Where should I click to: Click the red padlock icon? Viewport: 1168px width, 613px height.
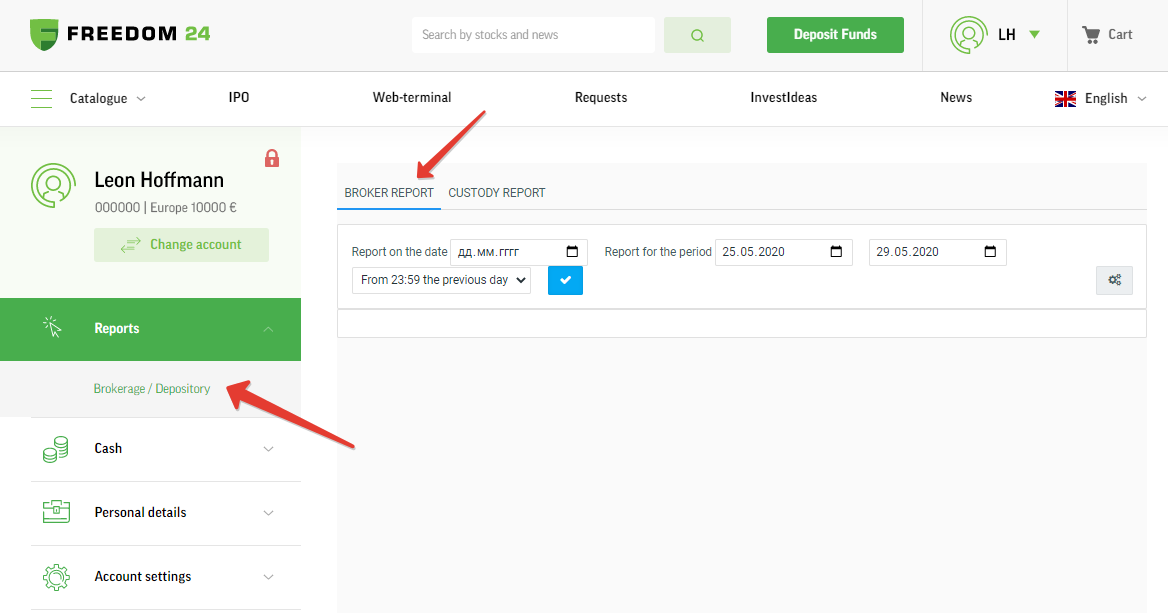click(x=272, y=158)
